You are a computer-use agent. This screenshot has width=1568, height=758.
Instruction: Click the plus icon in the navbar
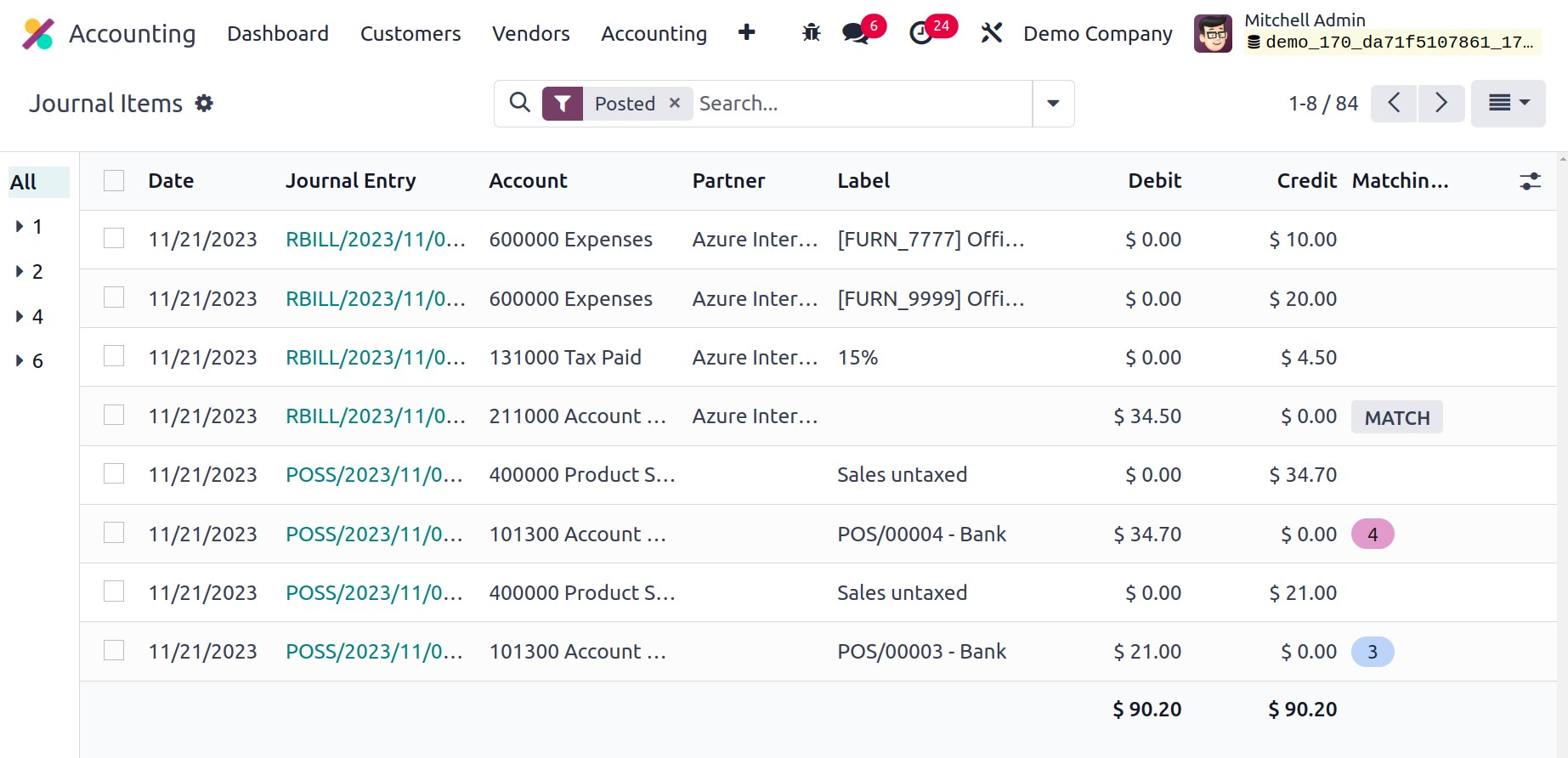pyautogui.click(x=746, y=33)
